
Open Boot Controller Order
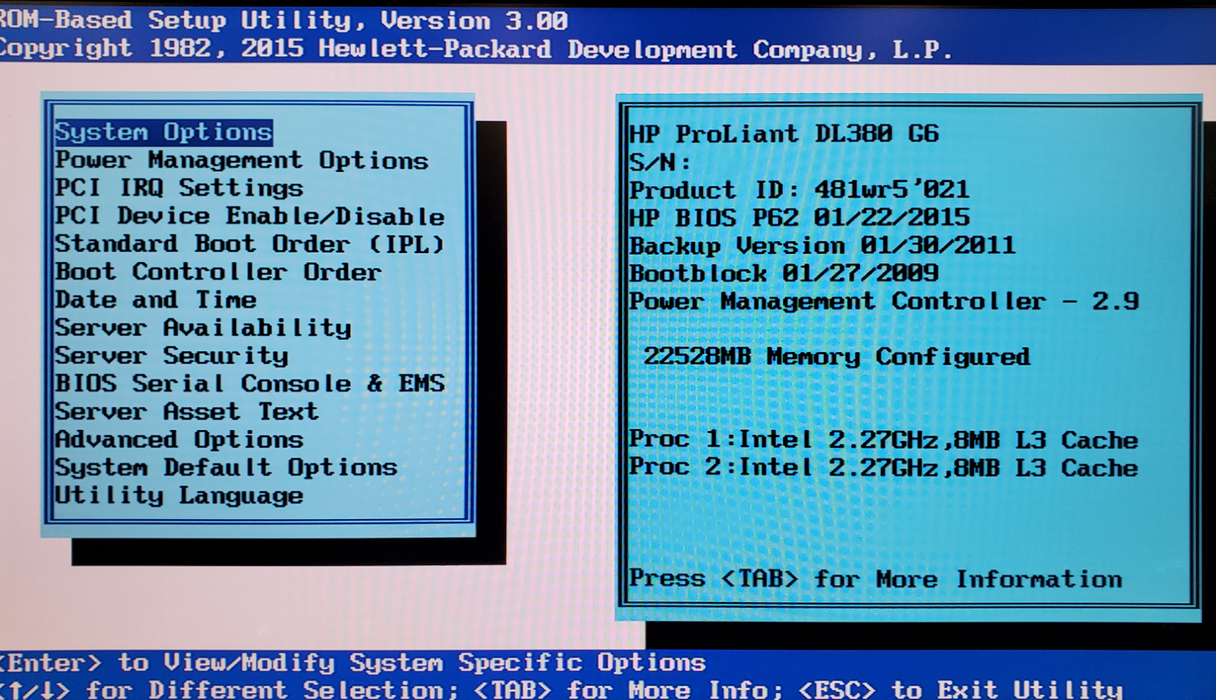click(x=218, y=272)
